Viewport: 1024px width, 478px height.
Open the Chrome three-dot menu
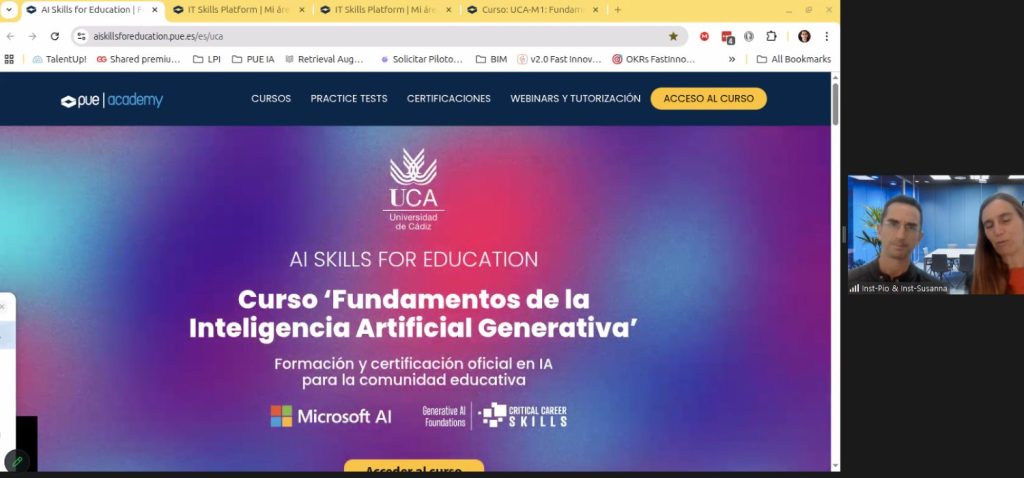[826, 36]
